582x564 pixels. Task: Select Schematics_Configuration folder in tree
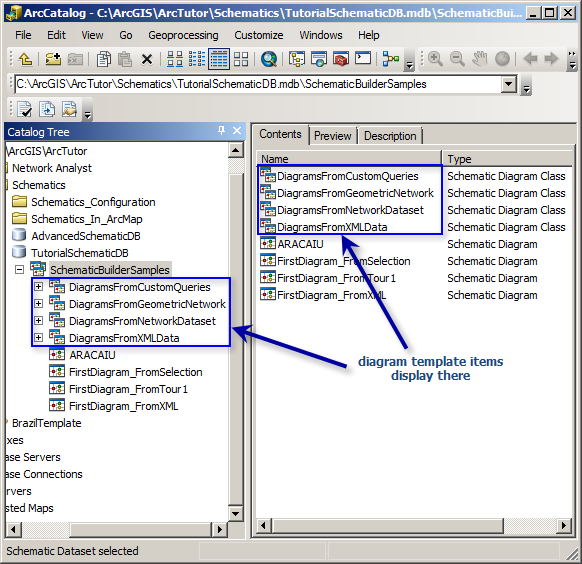[x=93, y=202]
